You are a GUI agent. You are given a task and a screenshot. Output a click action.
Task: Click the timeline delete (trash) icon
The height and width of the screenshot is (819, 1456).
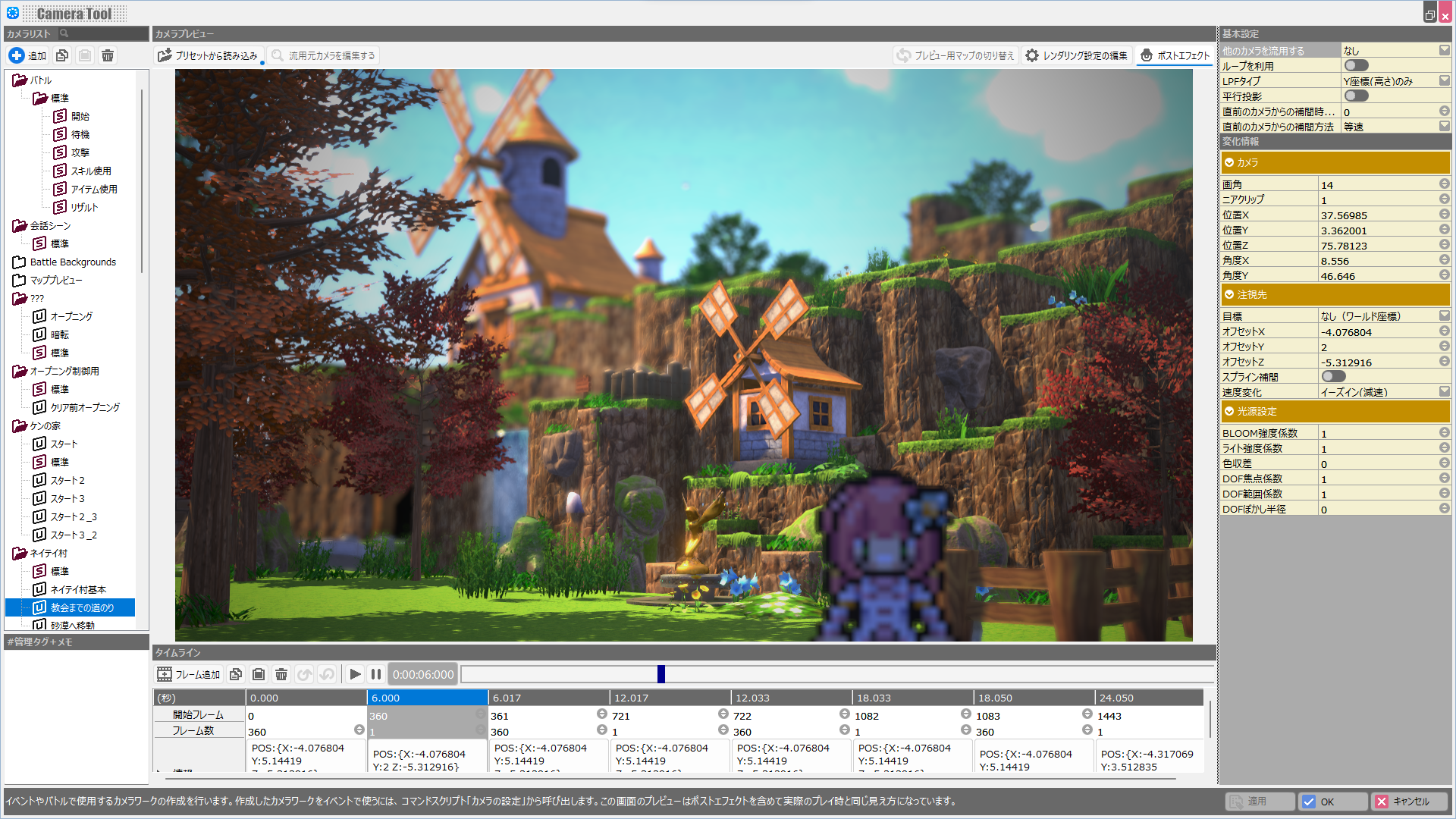[x=281, y=674]
